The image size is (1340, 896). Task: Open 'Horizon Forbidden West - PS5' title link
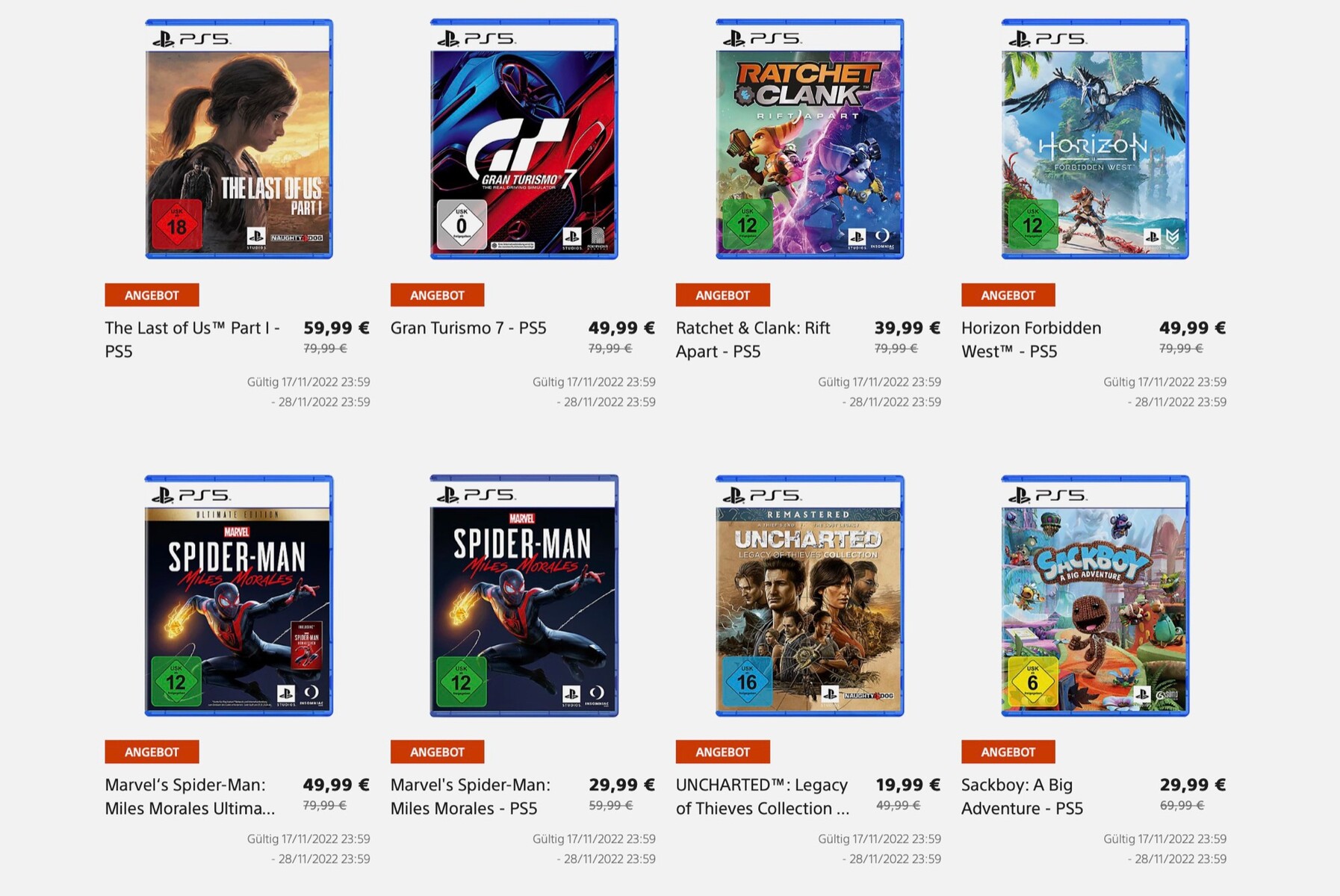1031,339
